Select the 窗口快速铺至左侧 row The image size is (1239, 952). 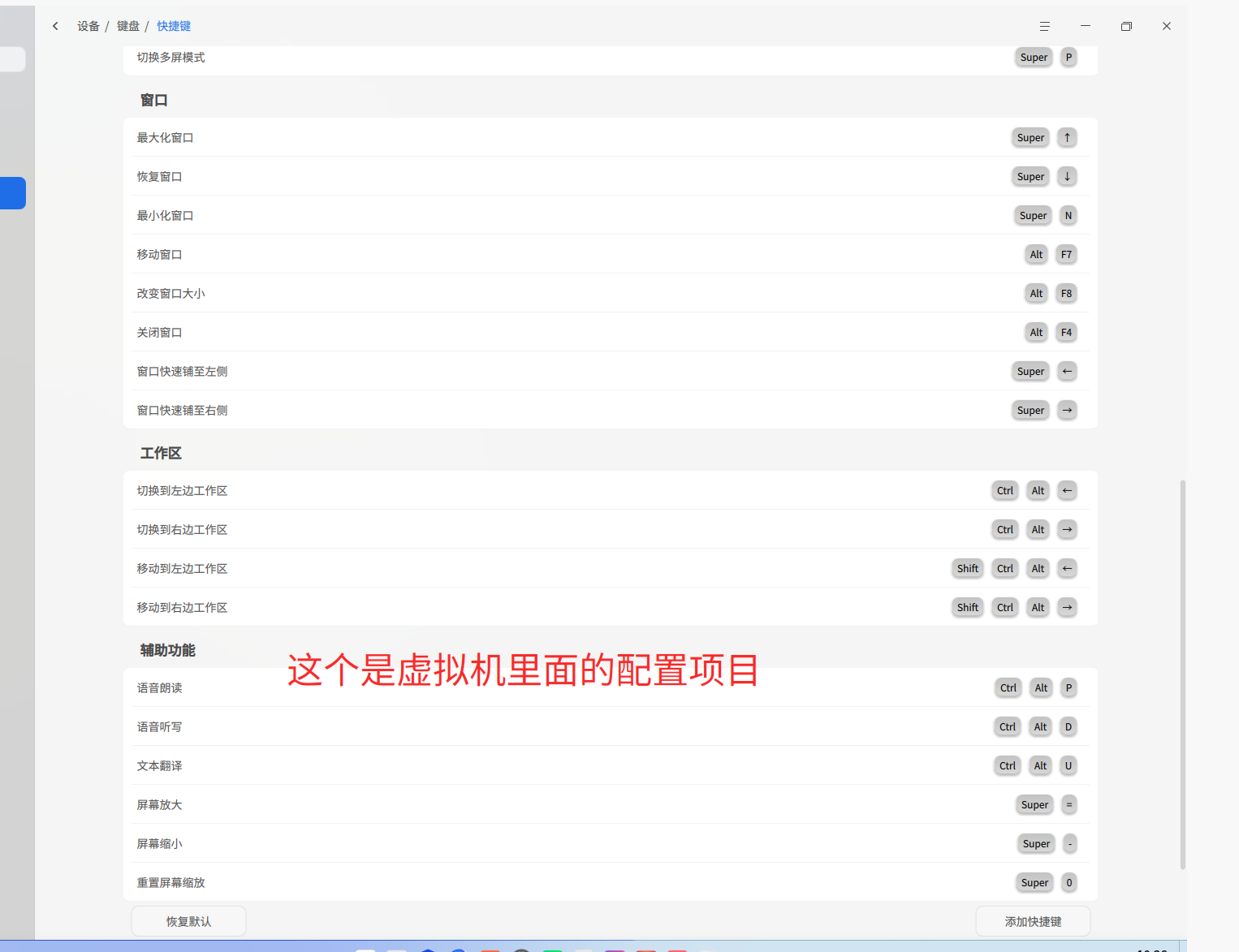[611, 371]
